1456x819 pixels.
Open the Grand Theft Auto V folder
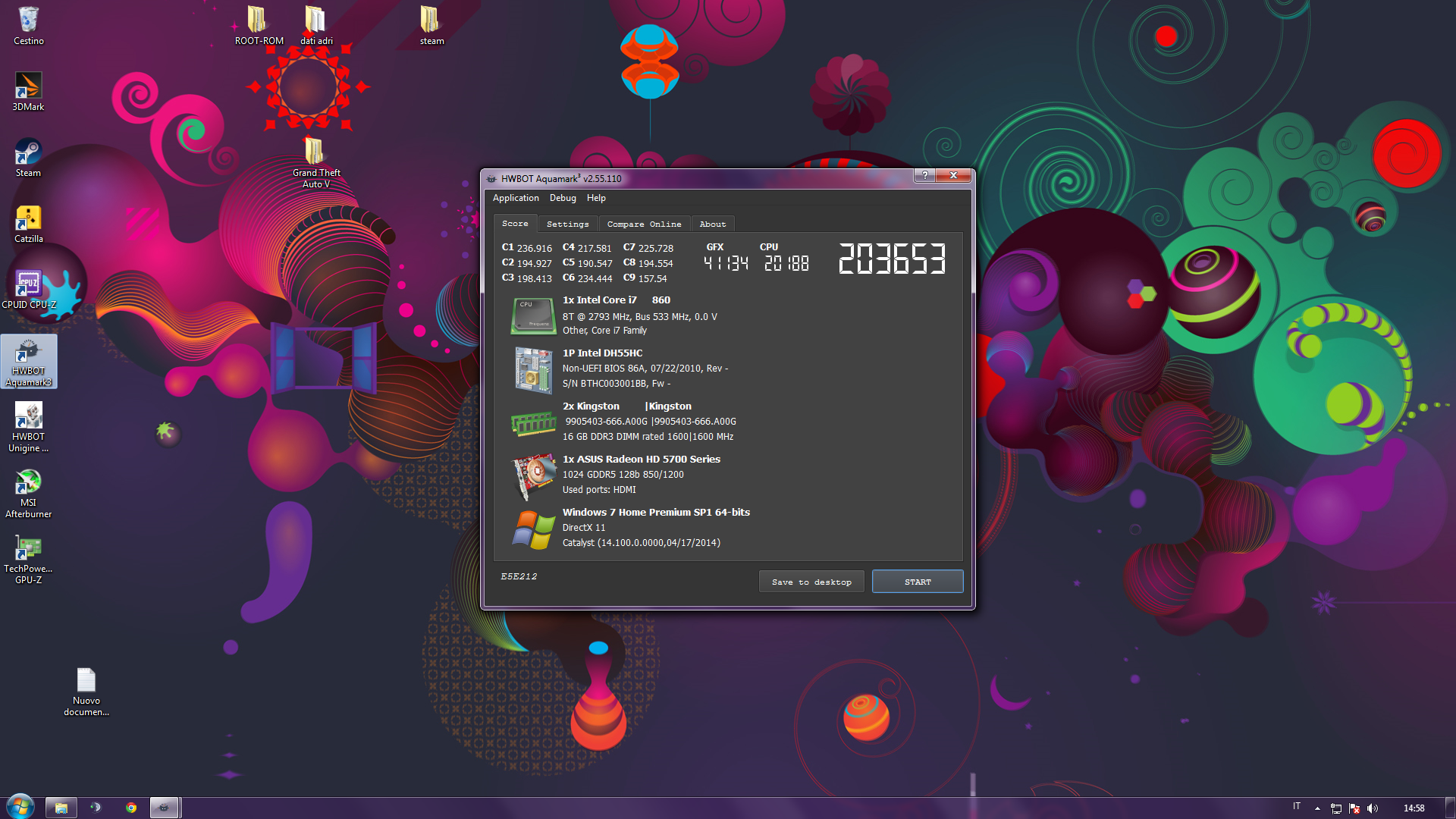316,162
